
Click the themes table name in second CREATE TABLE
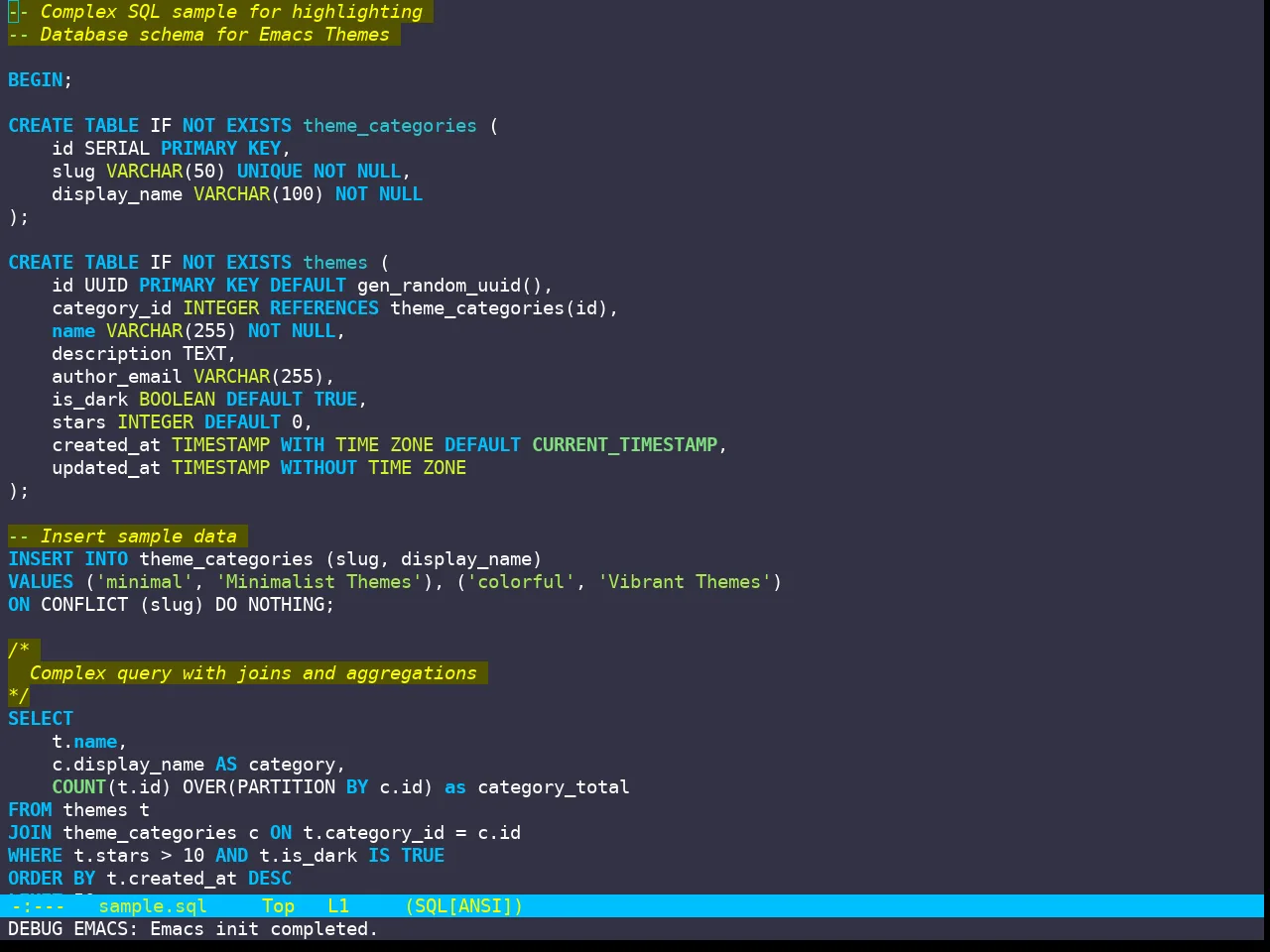pos(335,263)
